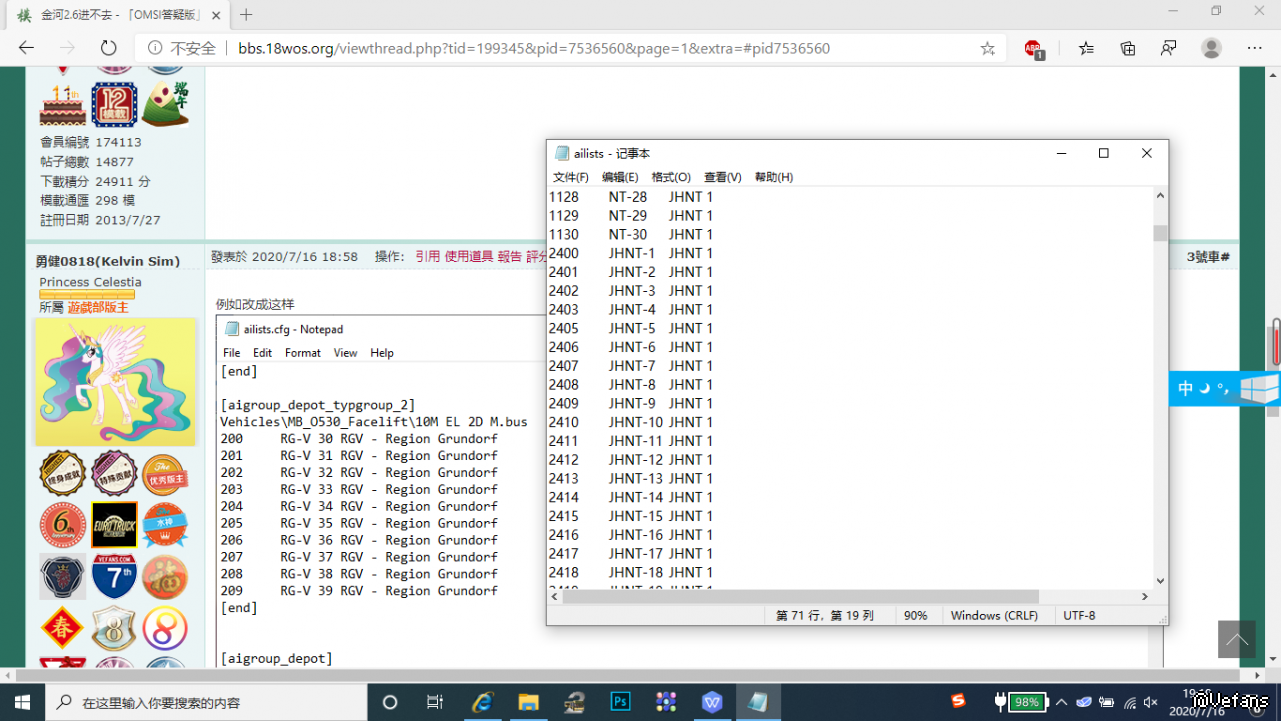Refresh the forum page

[108, 48]
